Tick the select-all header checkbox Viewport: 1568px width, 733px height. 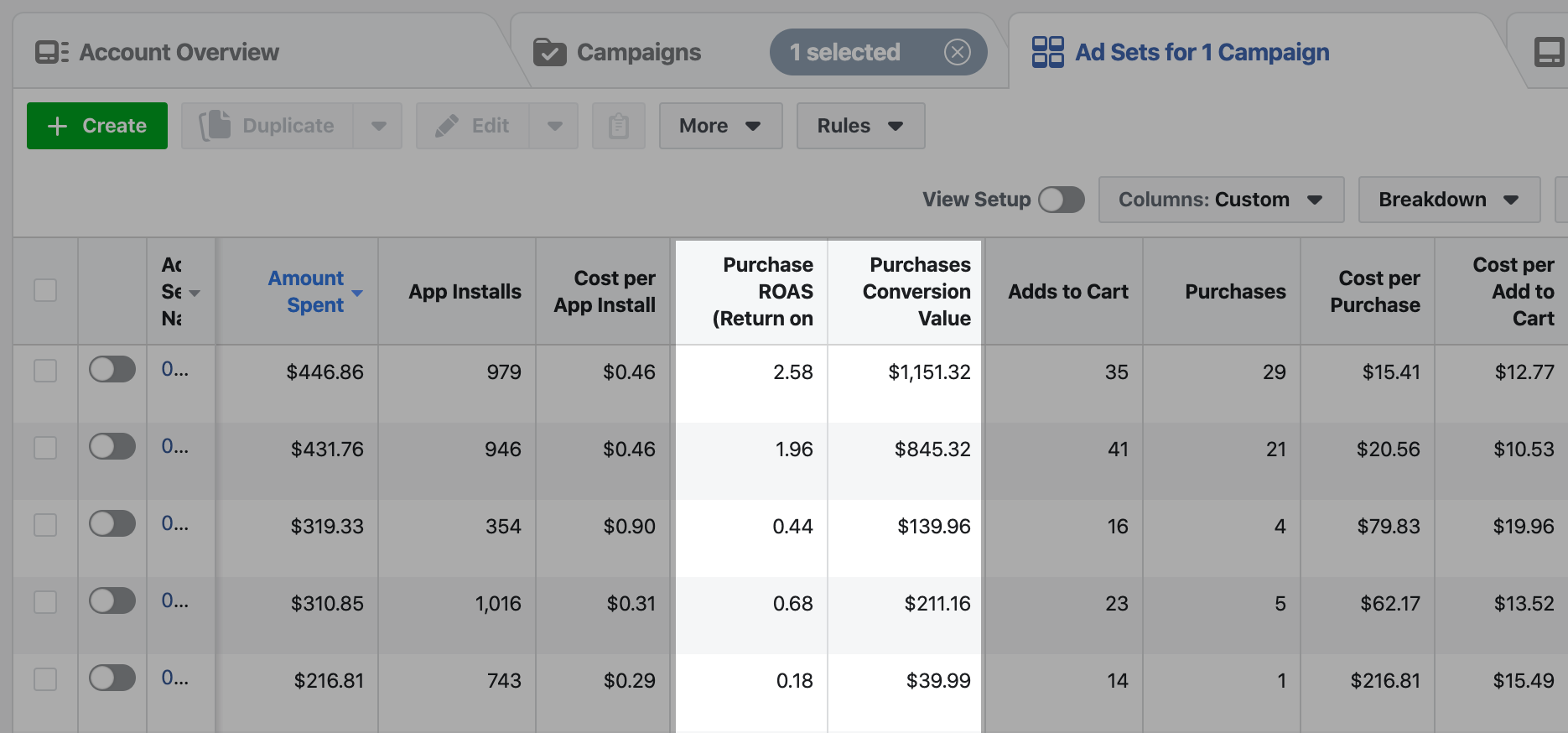[45, 291]
